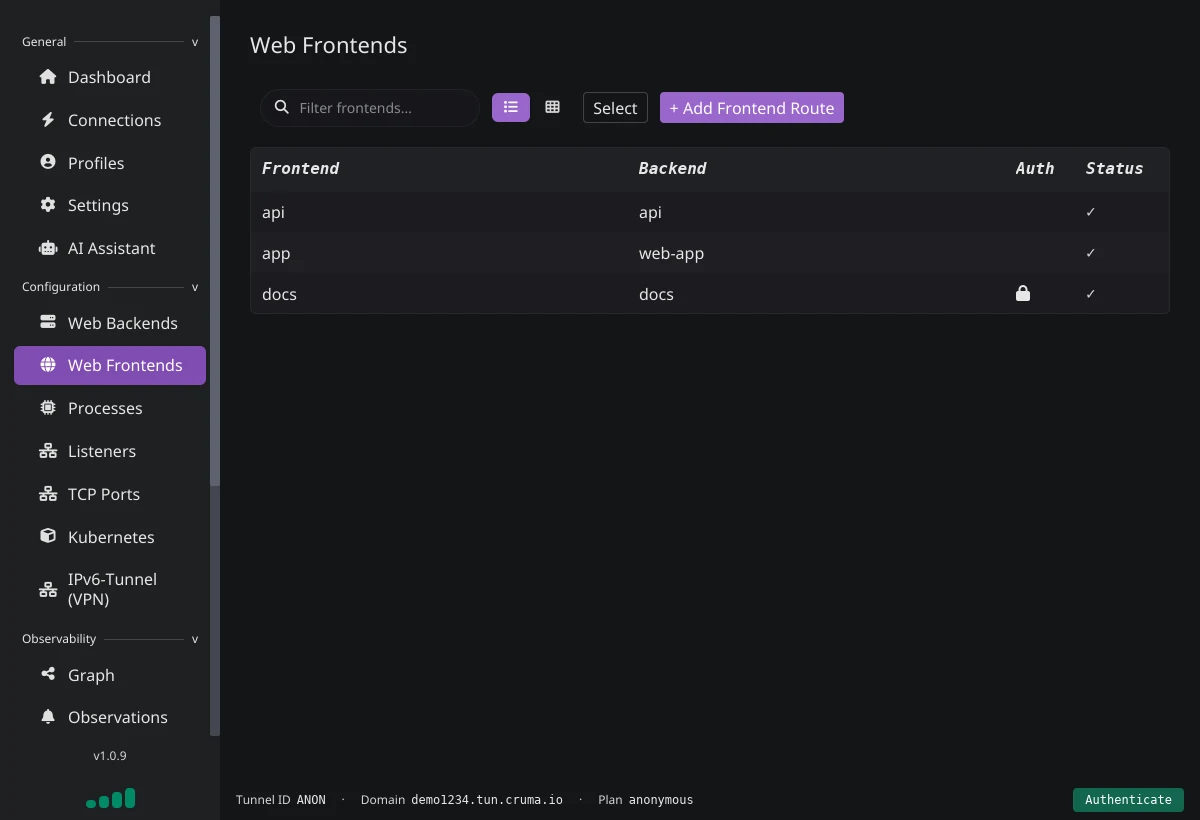Open the app frontend row
The image size is (1200, 820).
709,253
